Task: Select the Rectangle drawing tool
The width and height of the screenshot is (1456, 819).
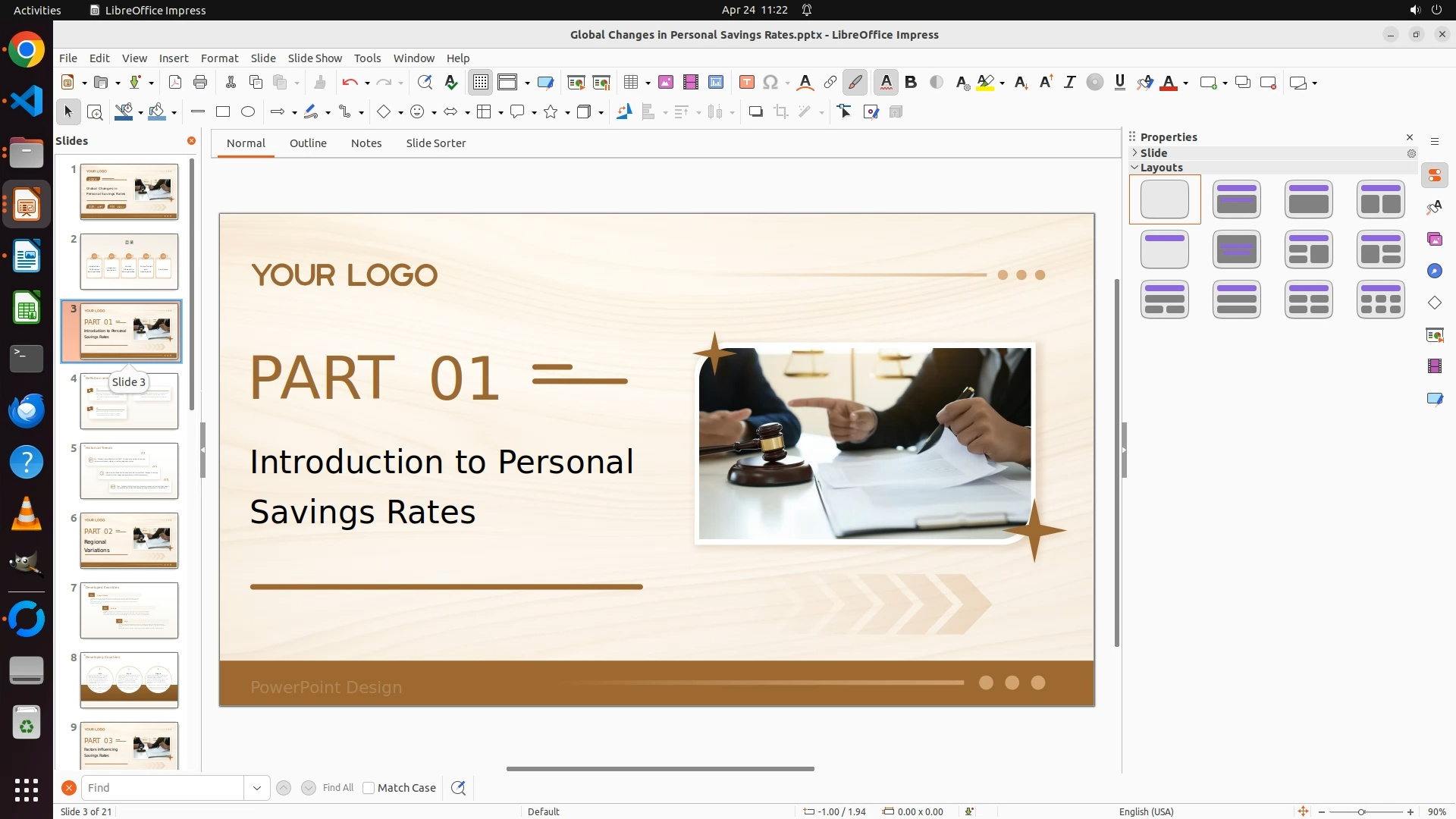Action: click(223, 112)
